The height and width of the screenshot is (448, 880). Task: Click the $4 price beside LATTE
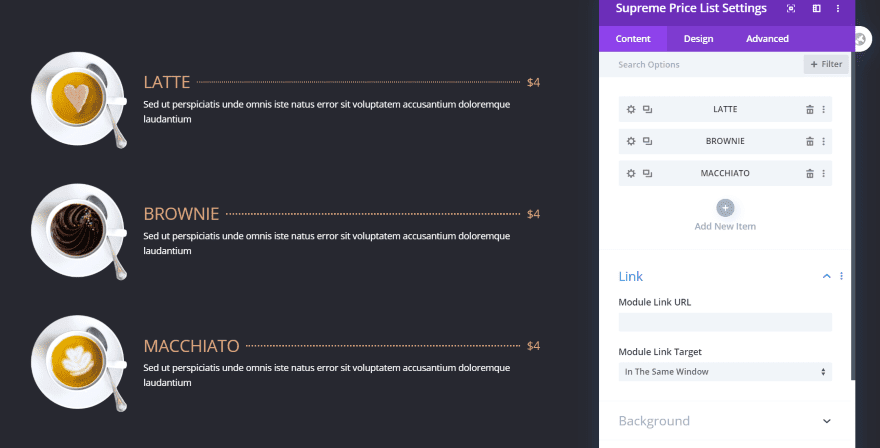(533, 83)
